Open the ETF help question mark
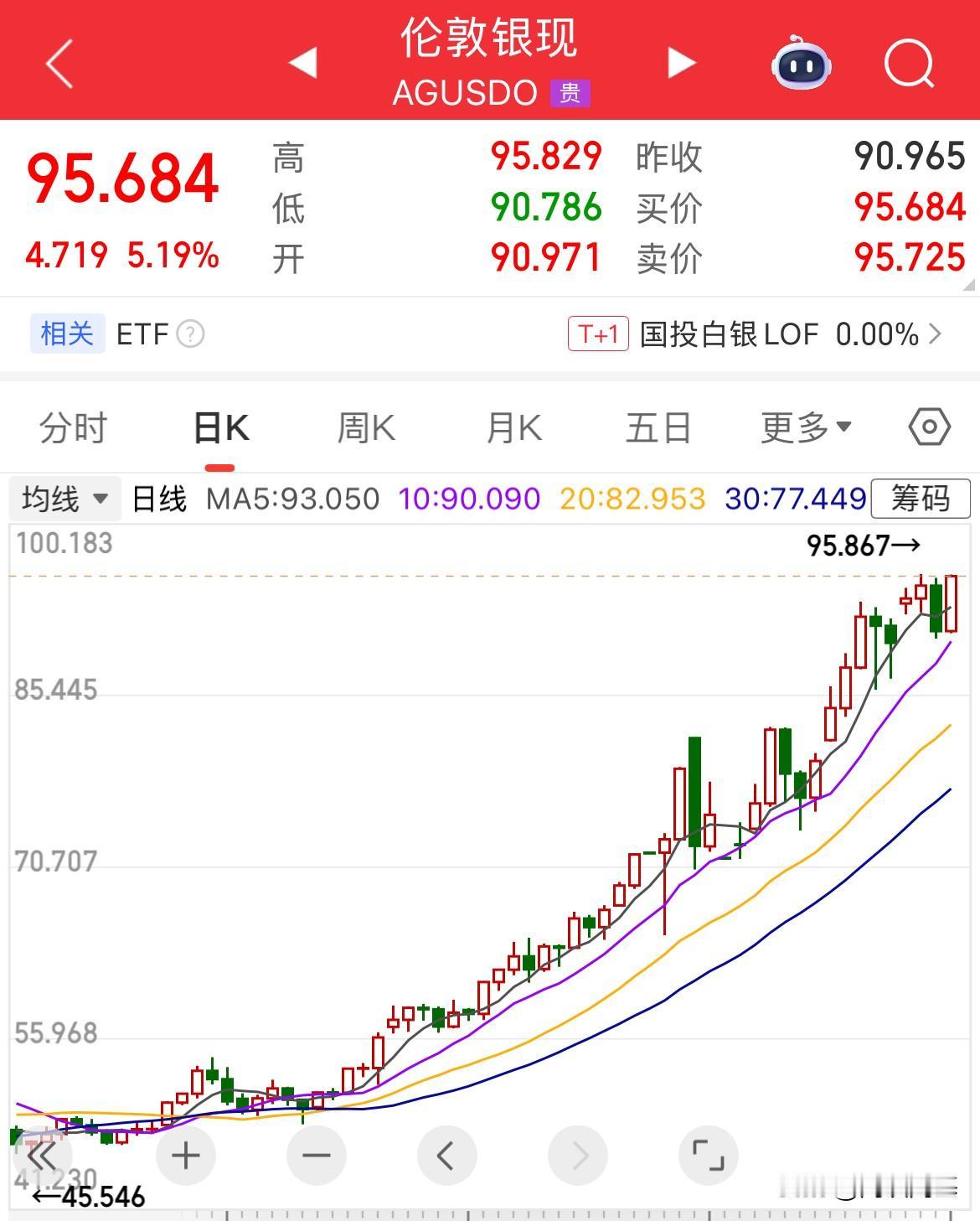Screen dimensions: 980x1221 tap(190, 334)
